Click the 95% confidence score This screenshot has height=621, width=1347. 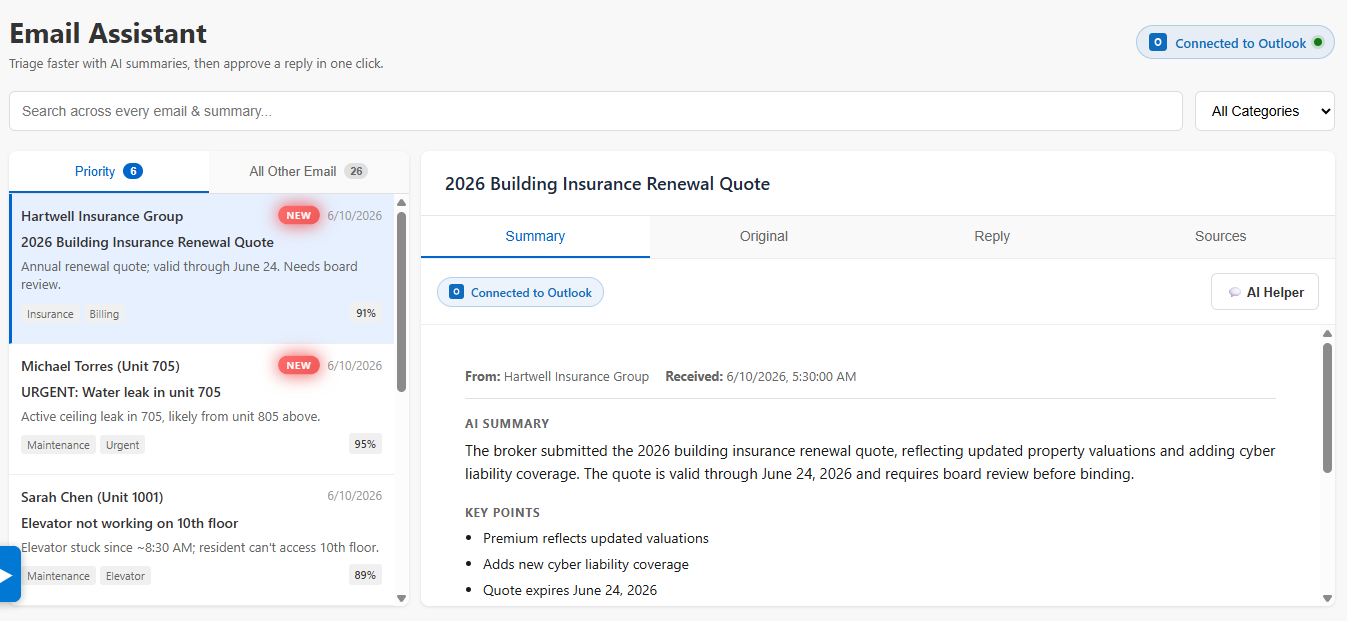point(366,444)
